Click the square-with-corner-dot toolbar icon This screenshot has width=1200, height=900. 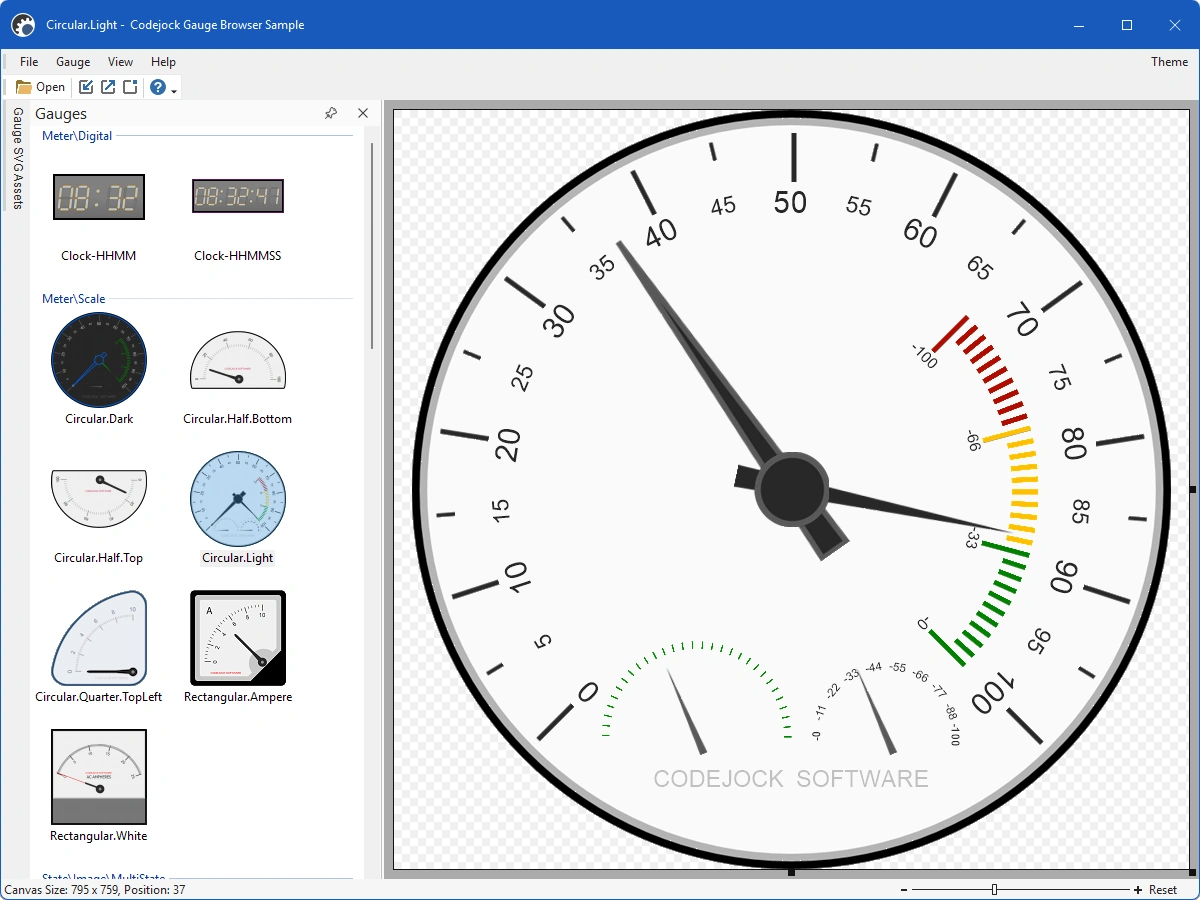point(130,87)
